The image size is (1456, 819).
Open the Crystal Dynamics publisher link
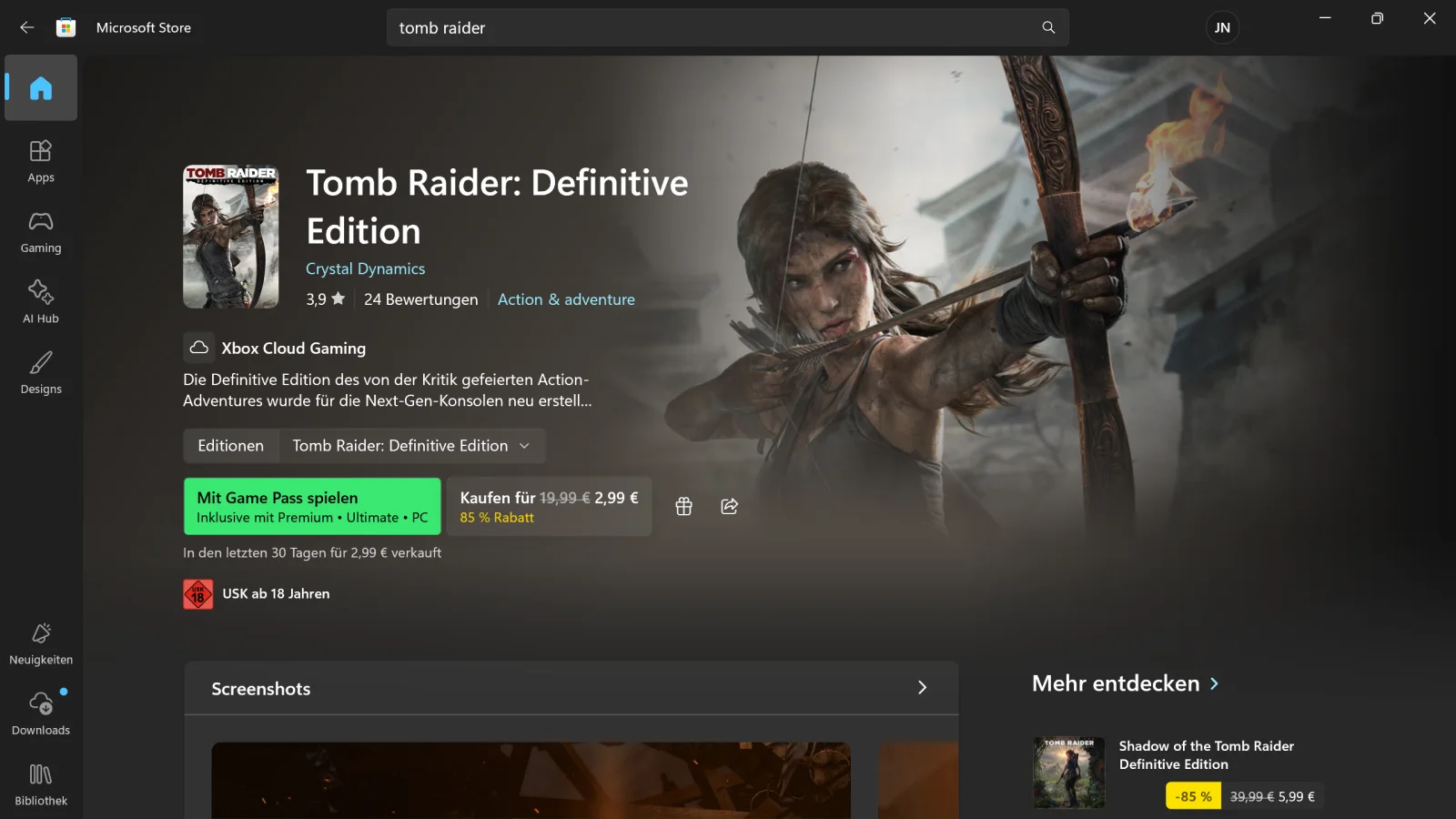tap(365, 268)
